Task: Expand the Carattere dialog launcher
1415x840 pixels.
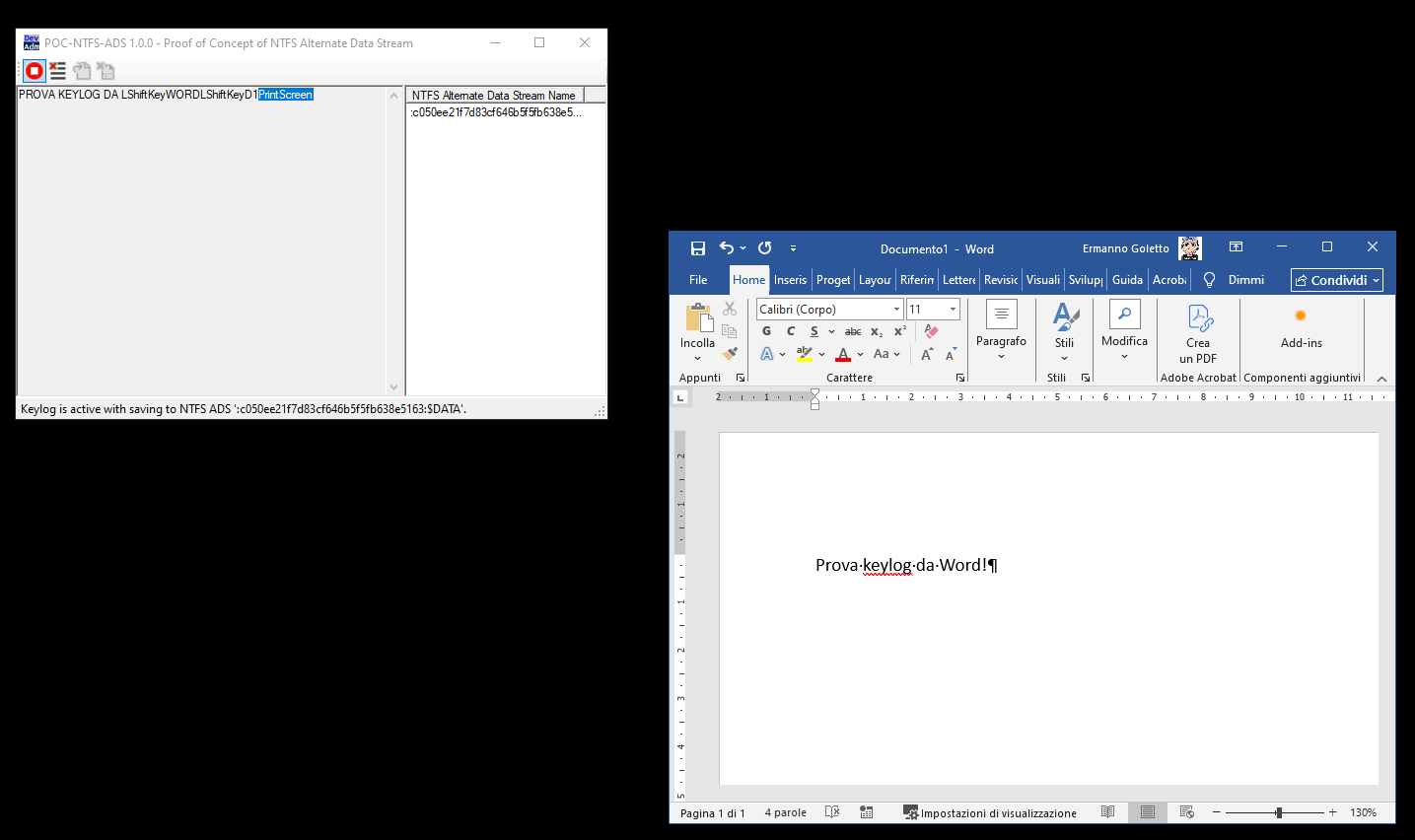Action: [x=959, y=378]
